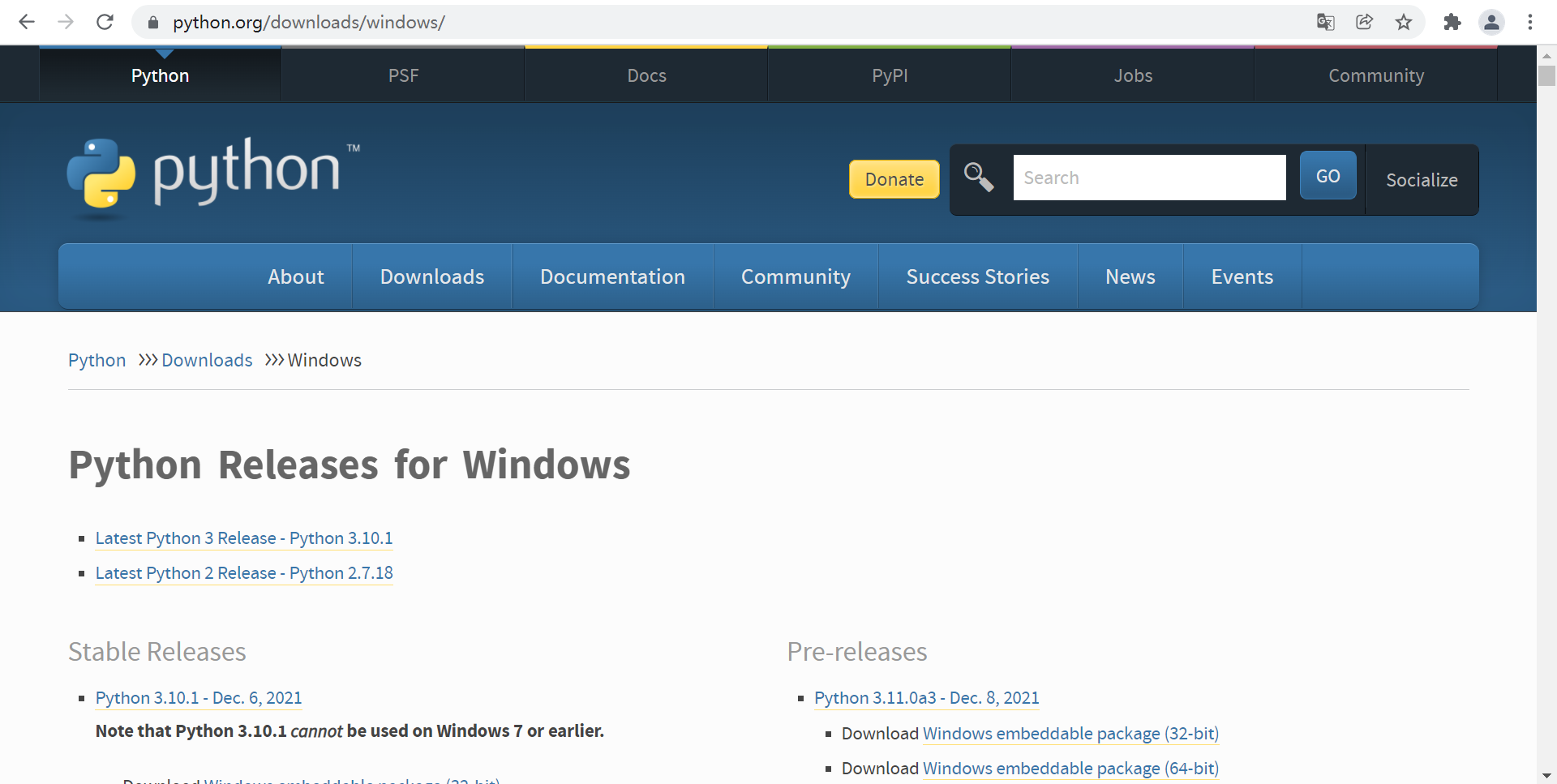The height and width of the screenshot is (784, 1557).
Task: Click the Python breadcrumb link
Action: point(97,360)
